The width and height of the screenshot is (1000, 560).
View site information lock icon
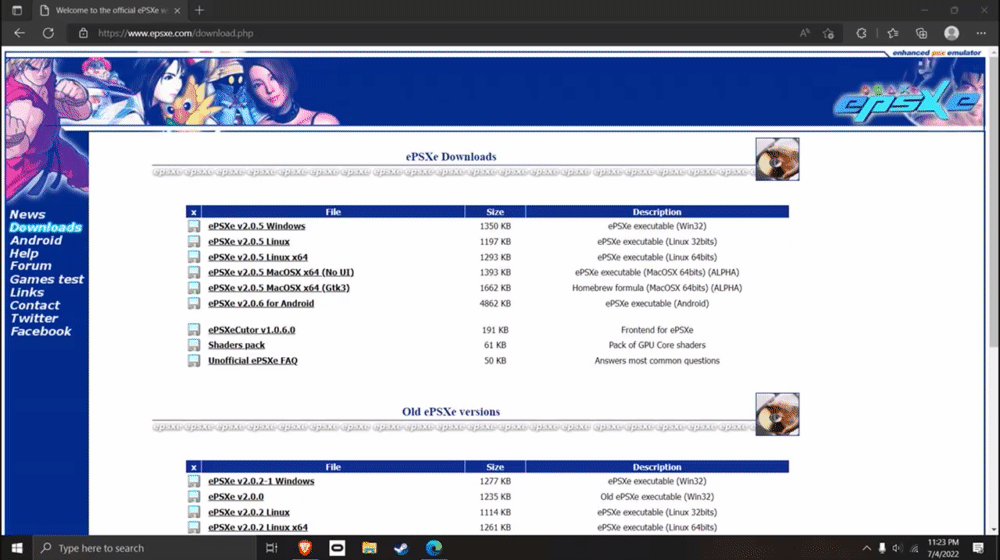tap(83, 33)
